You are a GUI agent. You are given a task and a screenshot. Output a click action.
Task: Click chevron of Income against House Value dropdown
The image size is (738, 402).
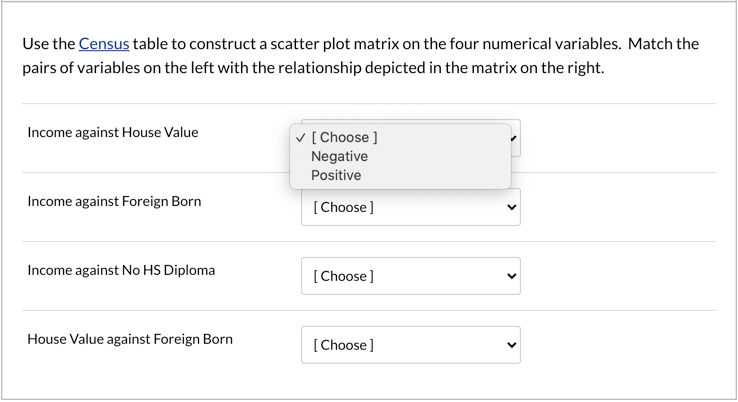[x=514, y=139]
